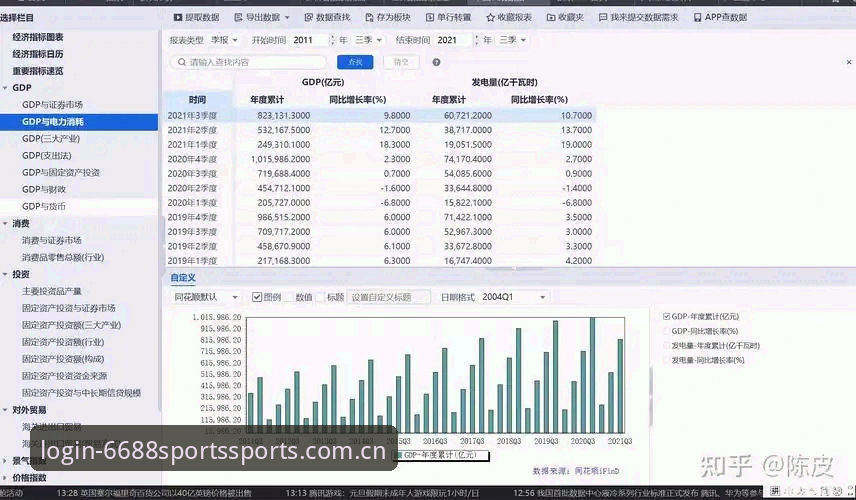Click the 存为板块 save-as-sector icon
Viewport: 856px width, 500px height.
pos(369,17)
